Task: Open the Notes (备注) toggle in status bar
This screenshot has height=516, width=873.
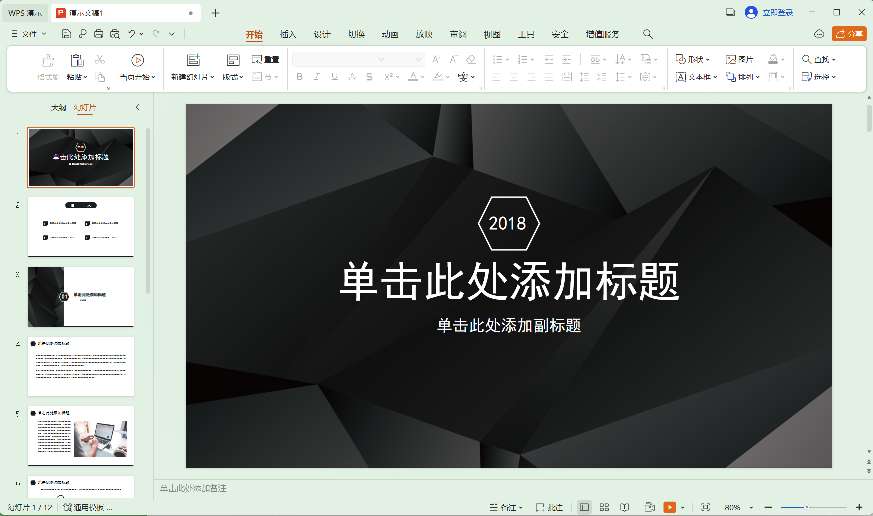Action: pyautogui.click(x=506, y=507)
